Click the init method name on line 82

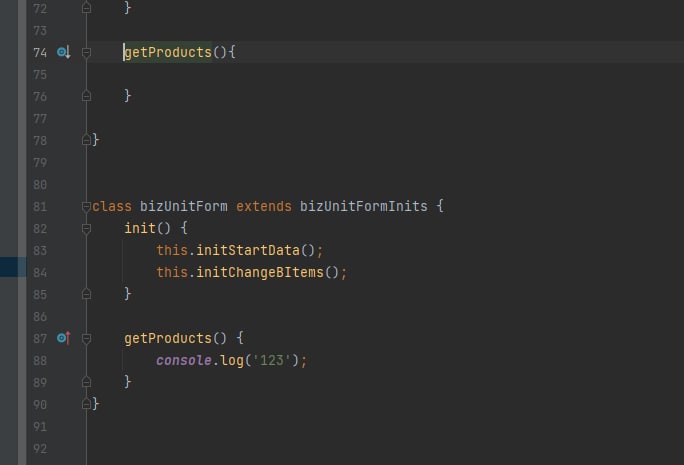(140, 228)
